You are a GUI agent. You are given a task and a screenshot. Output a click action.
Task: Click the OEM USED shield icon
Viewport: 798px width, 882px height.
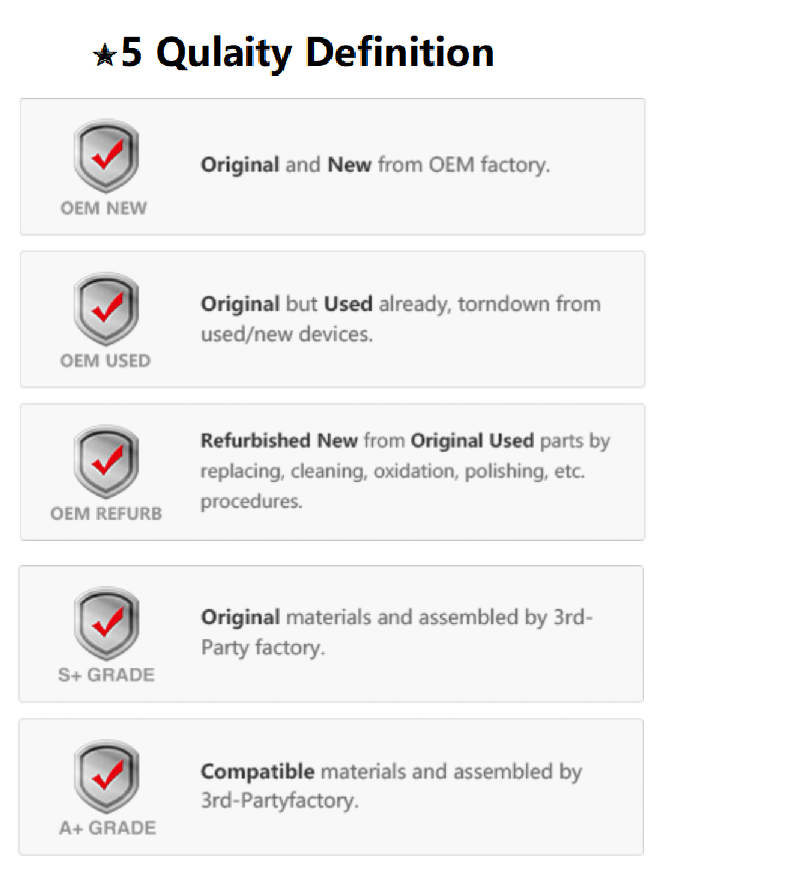coord(106,309)
